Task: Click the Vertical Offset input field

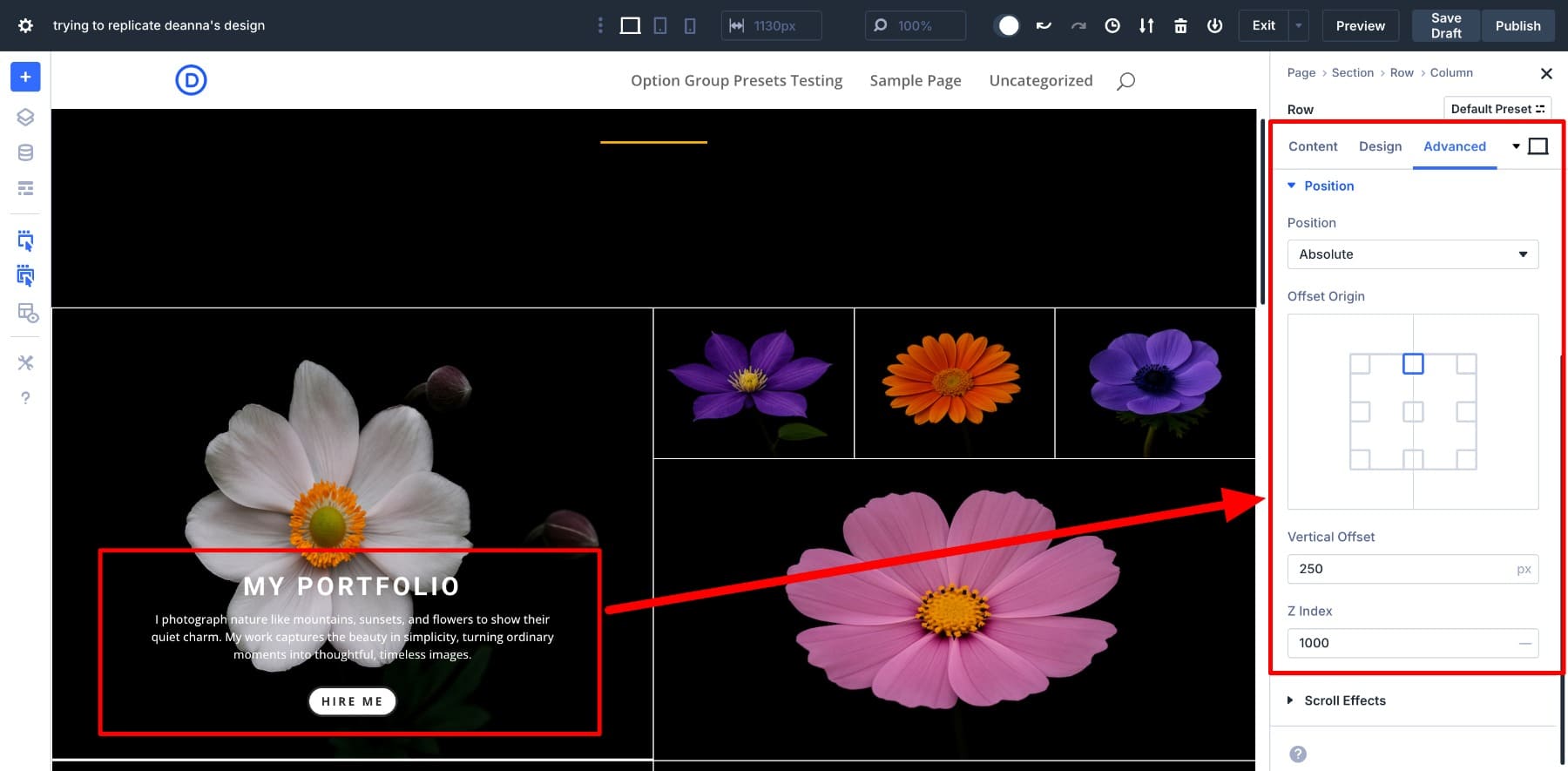Action: pos(1402,569)
